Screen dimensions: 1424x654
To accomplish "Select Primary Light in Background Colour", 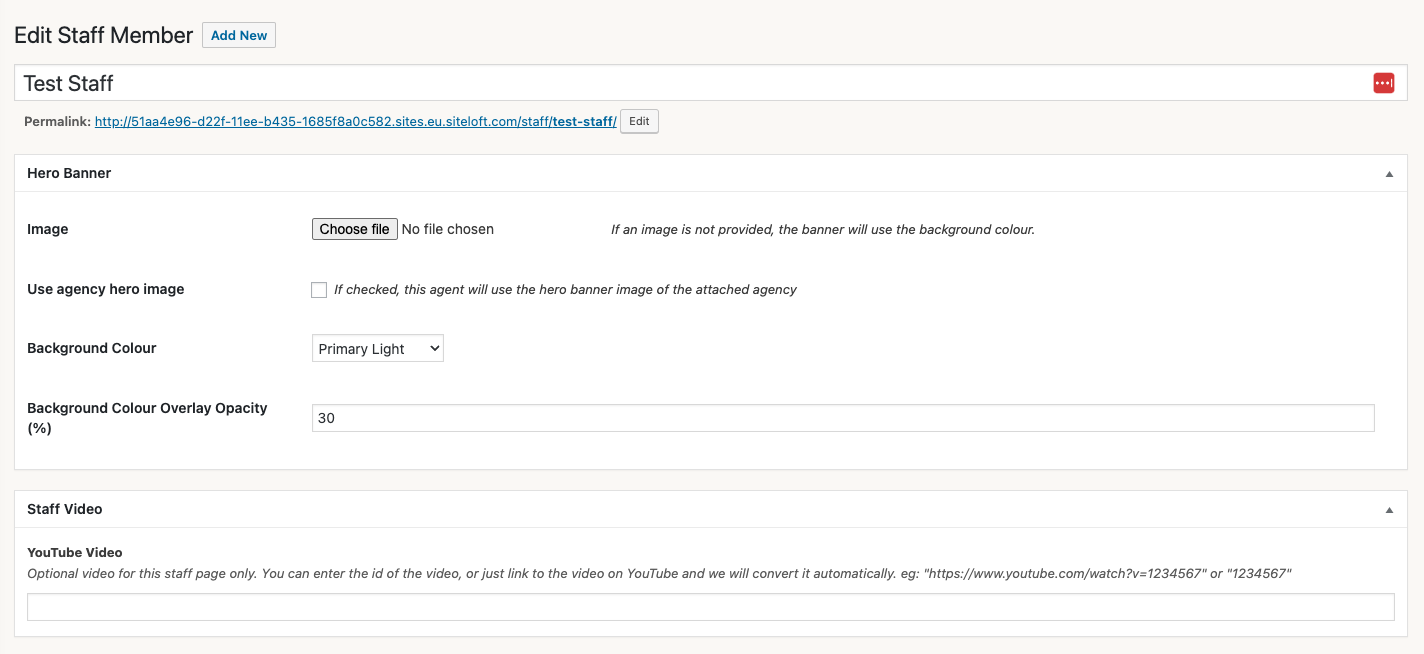I will tap(377, 348).
